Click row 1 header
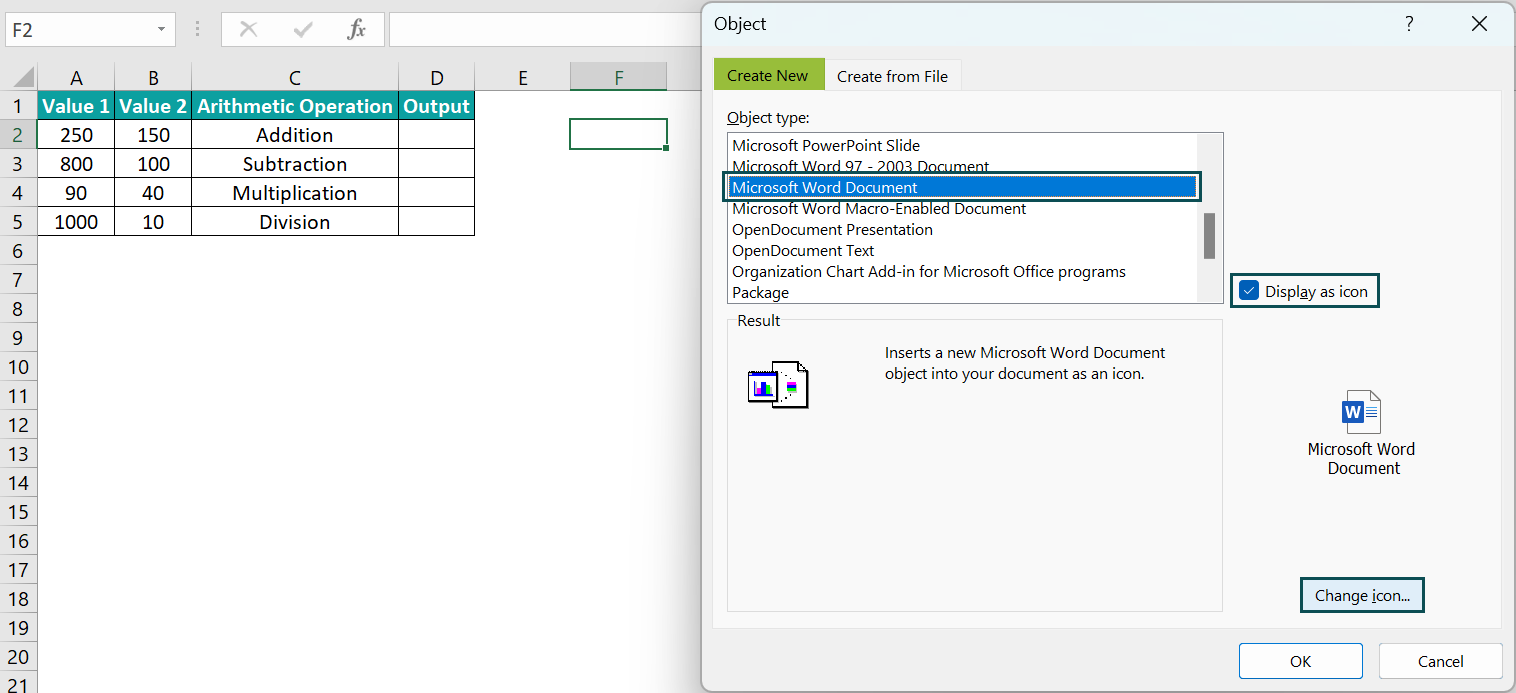The height and width of the screenshot is (693, 1516). pyautogui.click(x=18, y=106)
